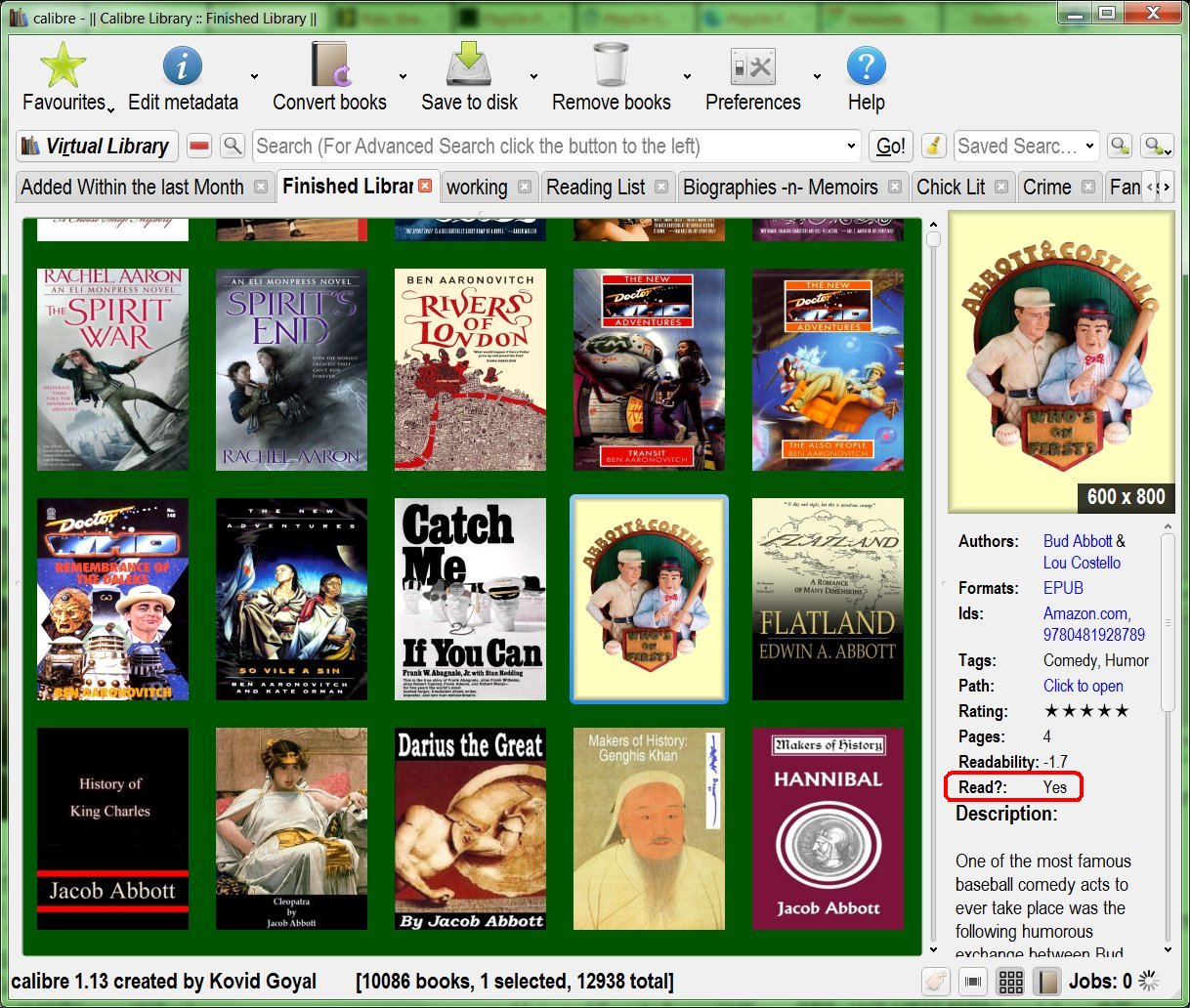Viewport: 1190px width, 1008px height.
Task: Select the Rivers of London cover
Action: (x=470, y=370)
